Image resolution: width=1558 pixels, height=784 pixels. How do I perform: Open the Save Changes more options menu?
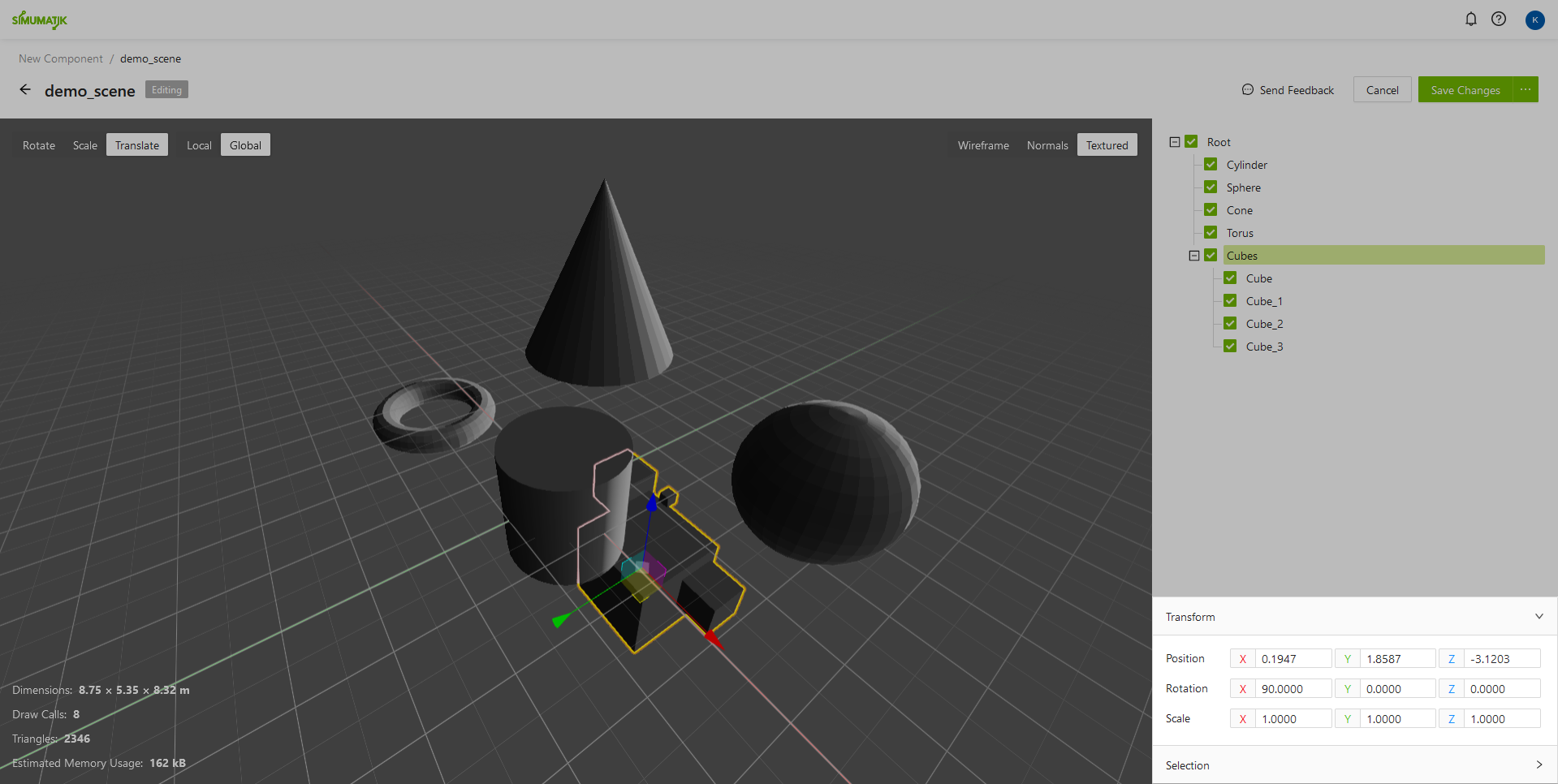point(1526,90)
